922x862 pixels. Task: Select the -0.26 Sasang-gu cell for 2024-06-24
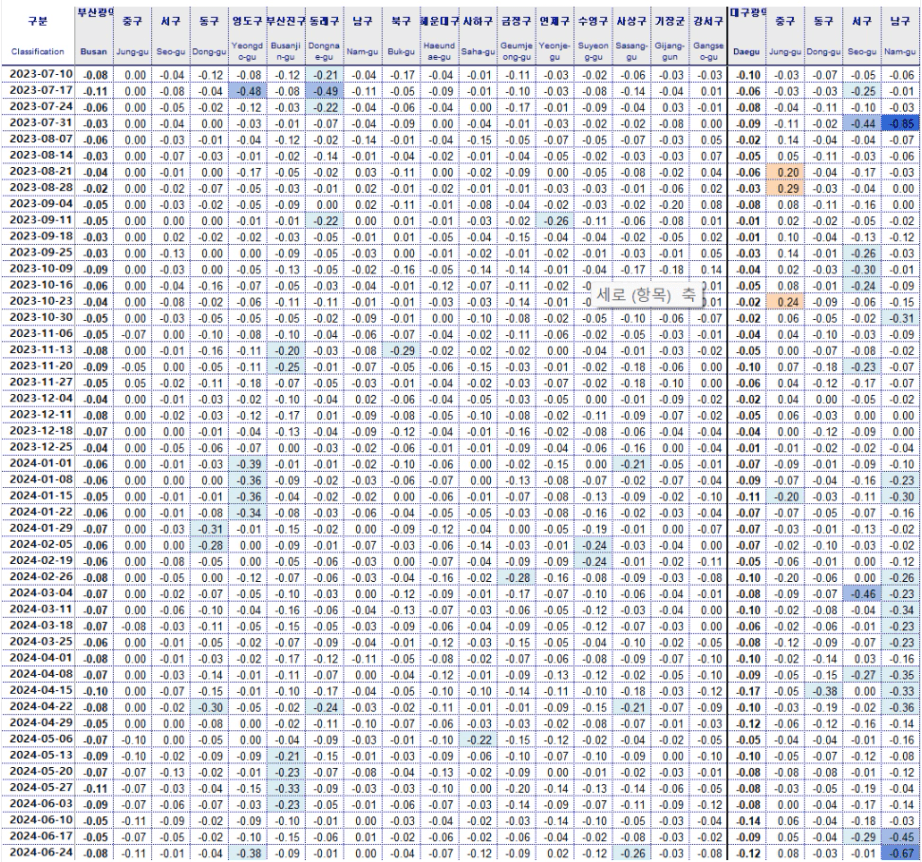coord(632,853)
